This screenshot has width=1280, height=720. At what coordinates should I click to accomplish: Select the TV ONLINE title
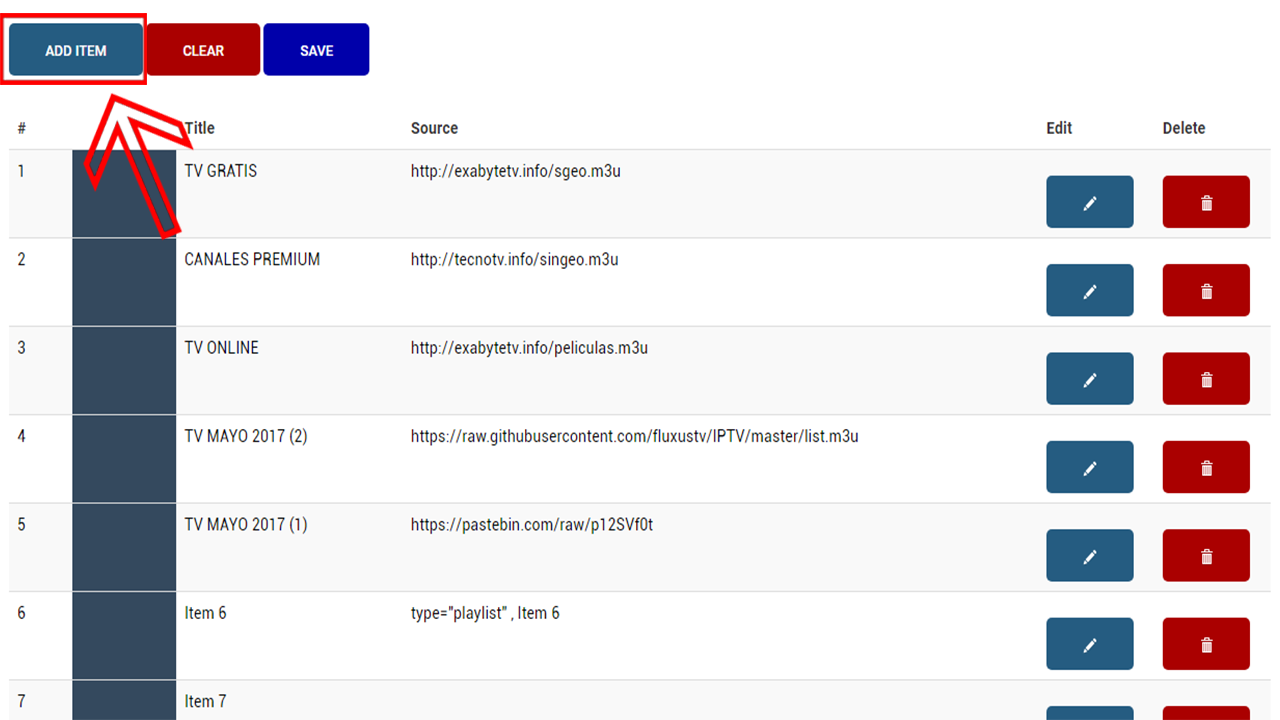coord(222,348)
